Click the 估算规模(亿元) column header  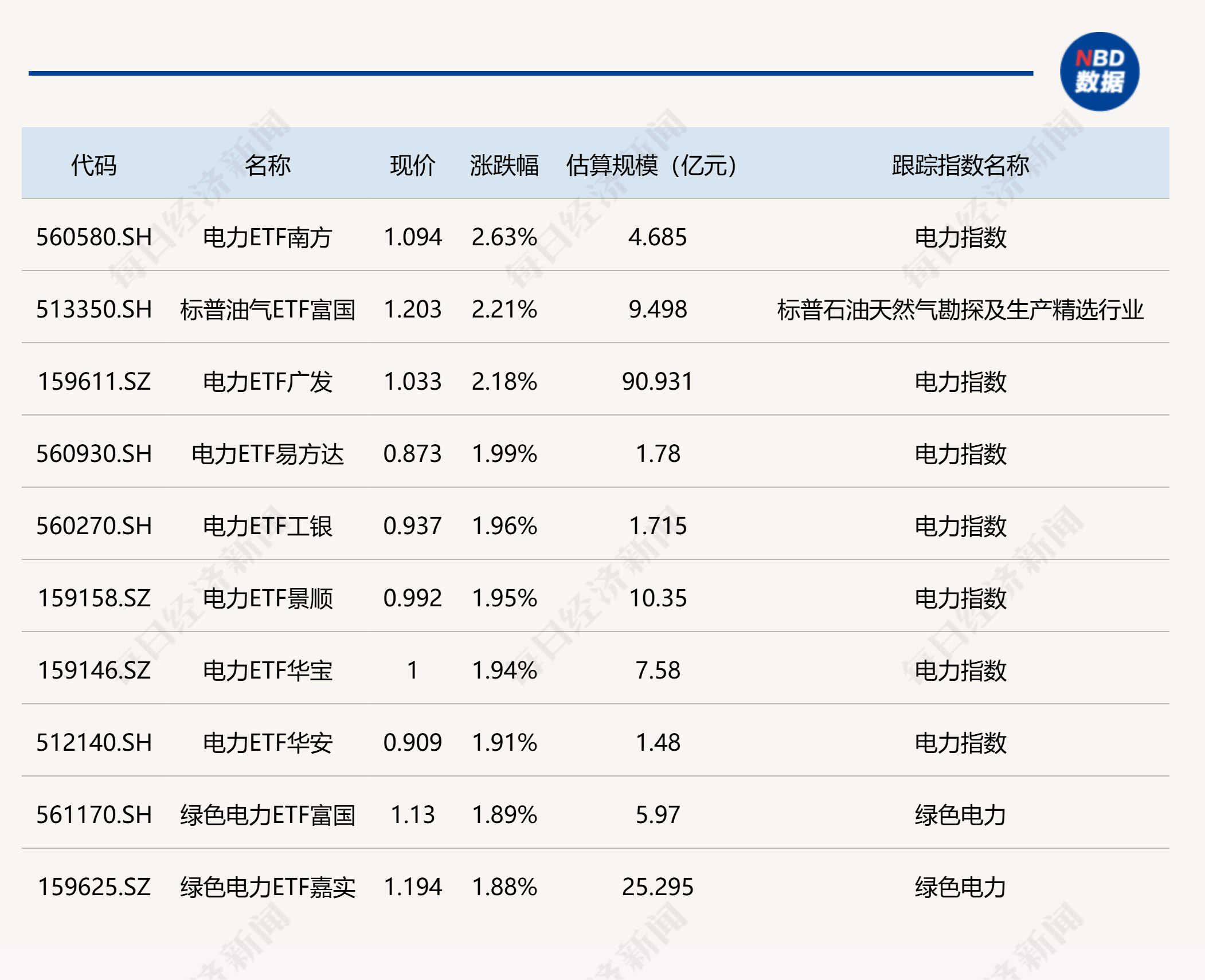tap(652, 166)
